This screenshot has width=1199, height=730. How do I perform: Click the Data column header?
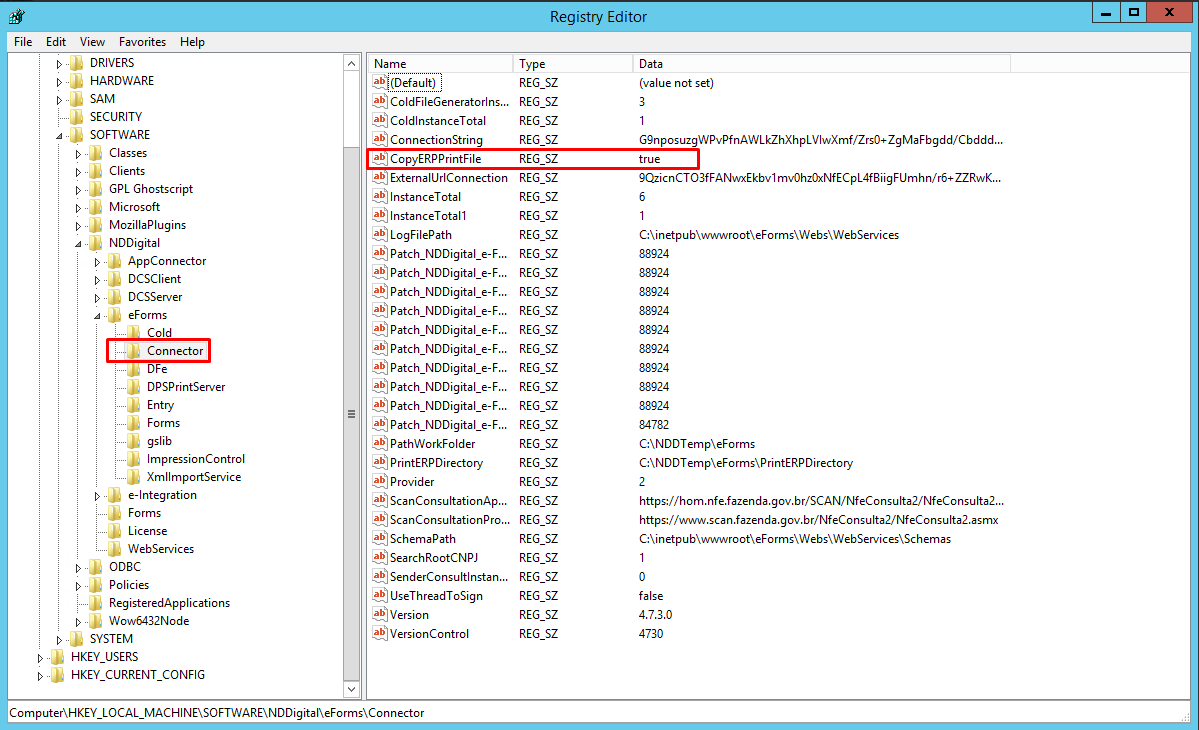[x=820, y=64]
